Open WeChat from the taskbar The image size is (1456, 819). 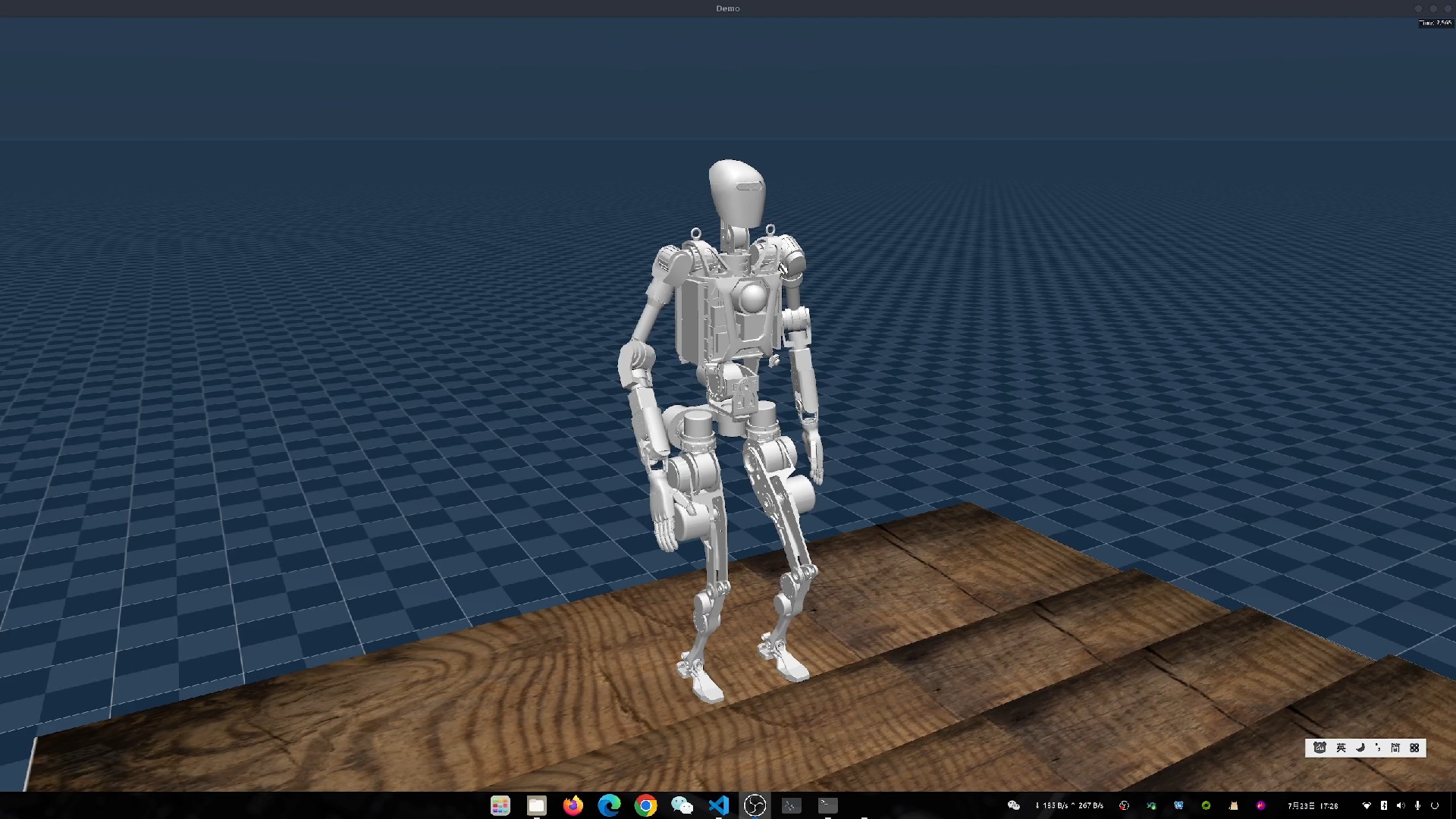(x=682, y=805)
